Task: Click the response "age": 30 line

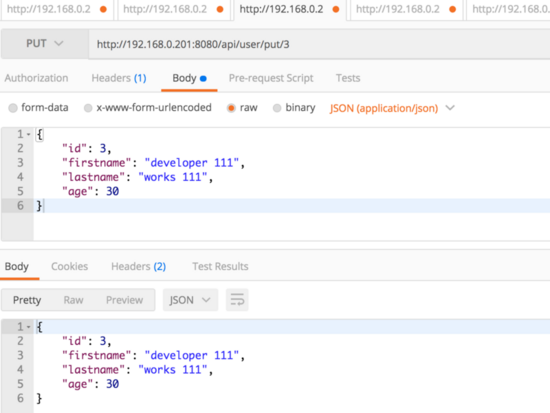Action: pyautogui.click(x=90, y=384)
